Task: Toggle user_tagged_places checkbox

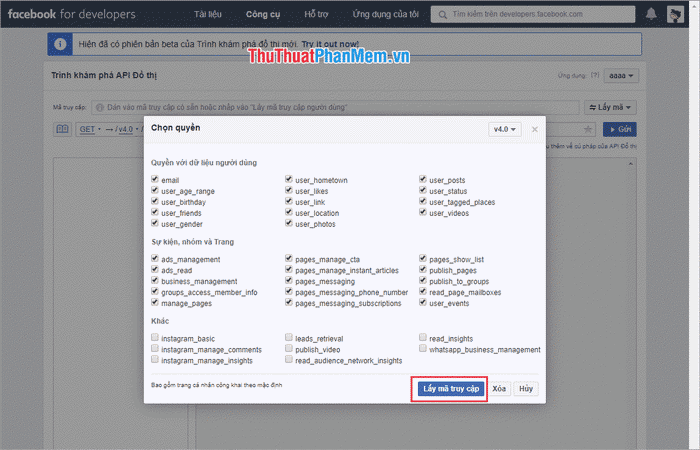Action: (423, 201)
